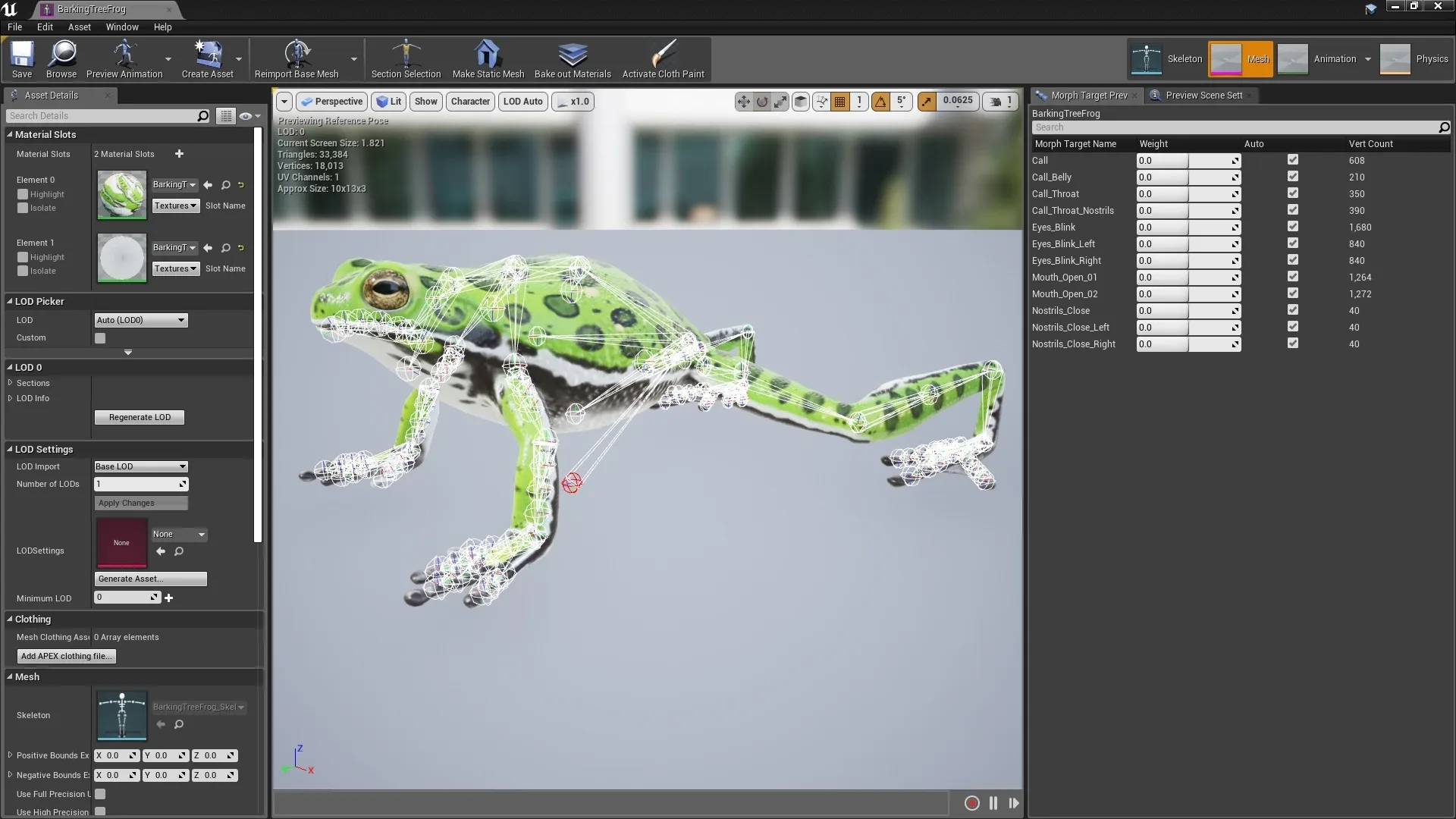
Task: Click the Character viewport button
Action: pos(470,102)
